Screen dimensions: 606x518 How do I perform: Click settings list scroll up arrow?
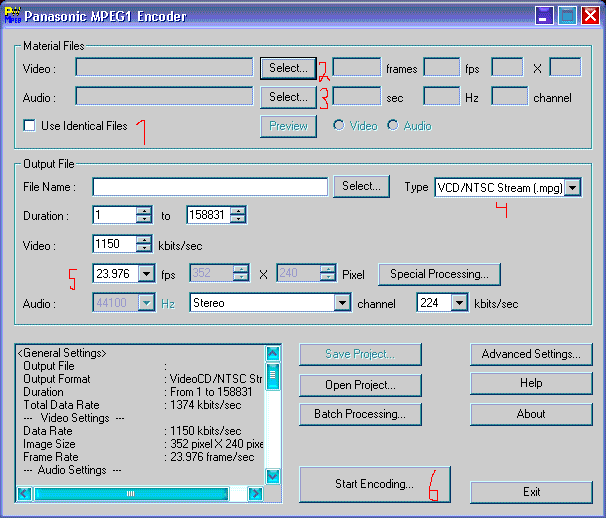point(273,353)
